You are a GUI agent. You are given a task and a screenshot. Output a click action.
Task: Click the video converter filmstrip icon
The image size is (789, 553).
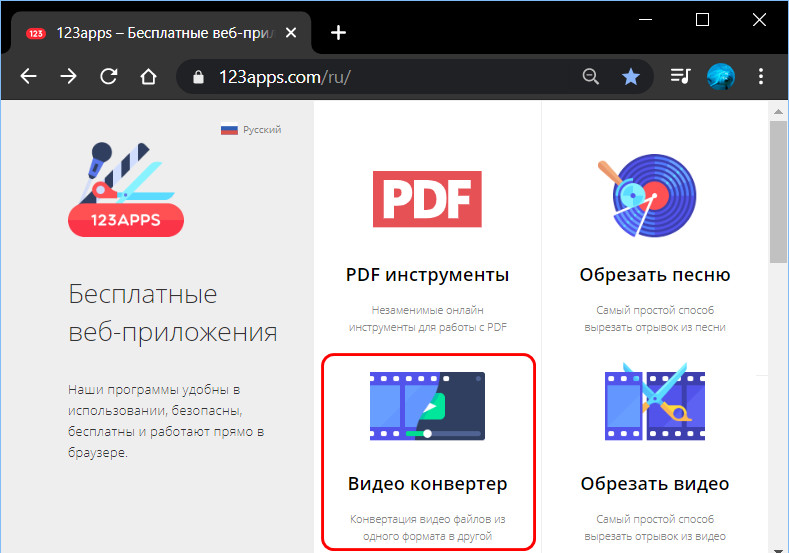tap(427, 406)
